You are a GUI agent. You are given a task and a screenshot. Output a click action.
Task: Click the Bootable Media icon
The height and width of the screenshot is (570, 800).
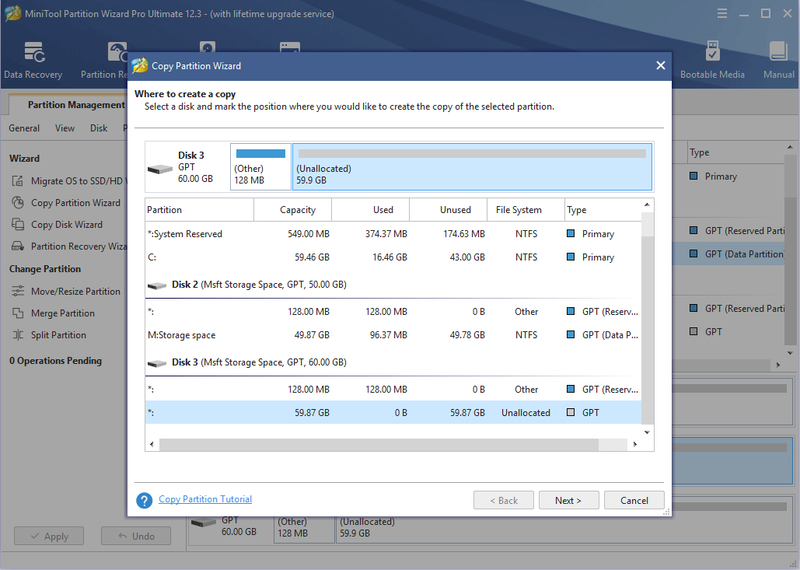pos(712,52)
